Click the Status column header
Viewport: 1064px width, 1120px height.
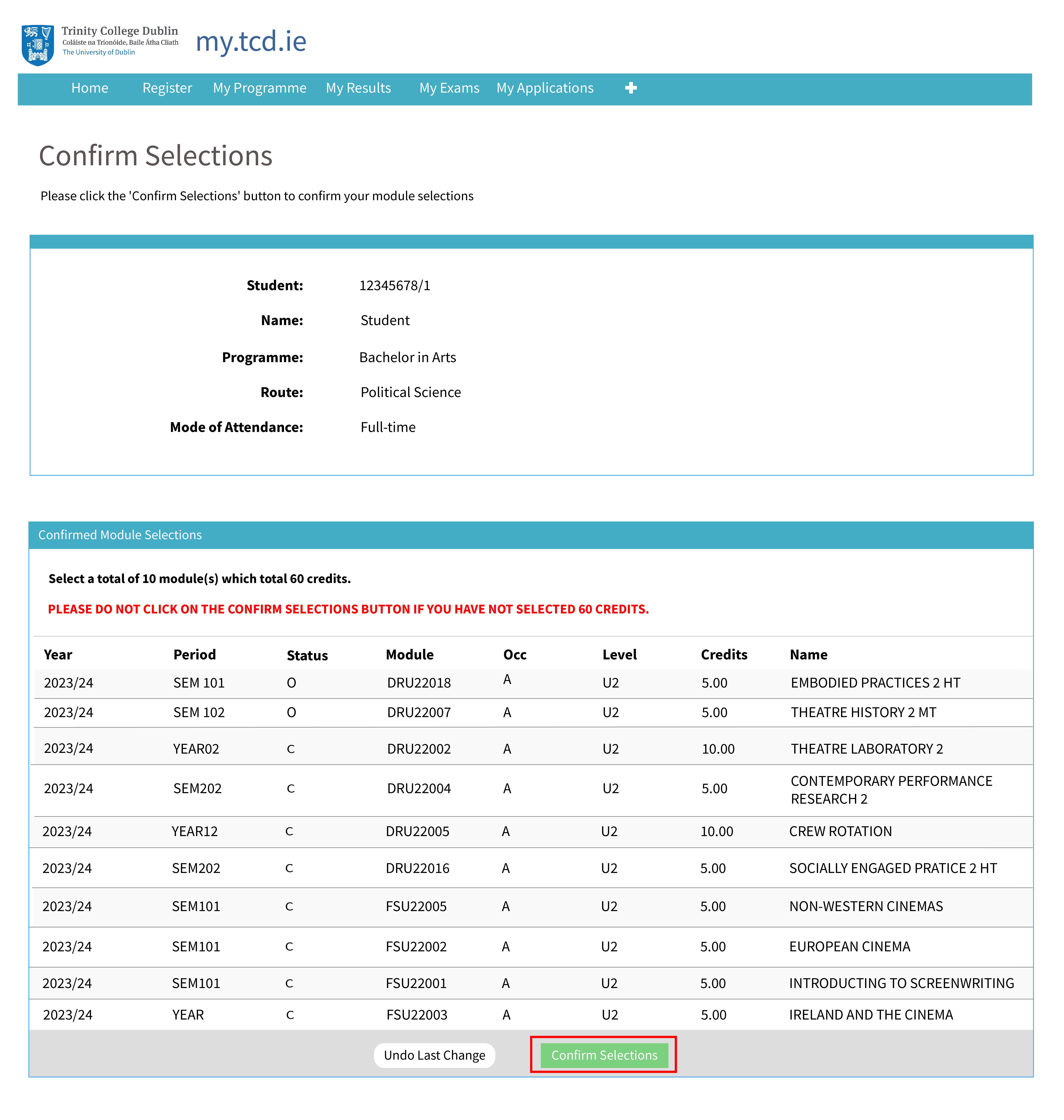pyautogui.click(x=307, y=656)
